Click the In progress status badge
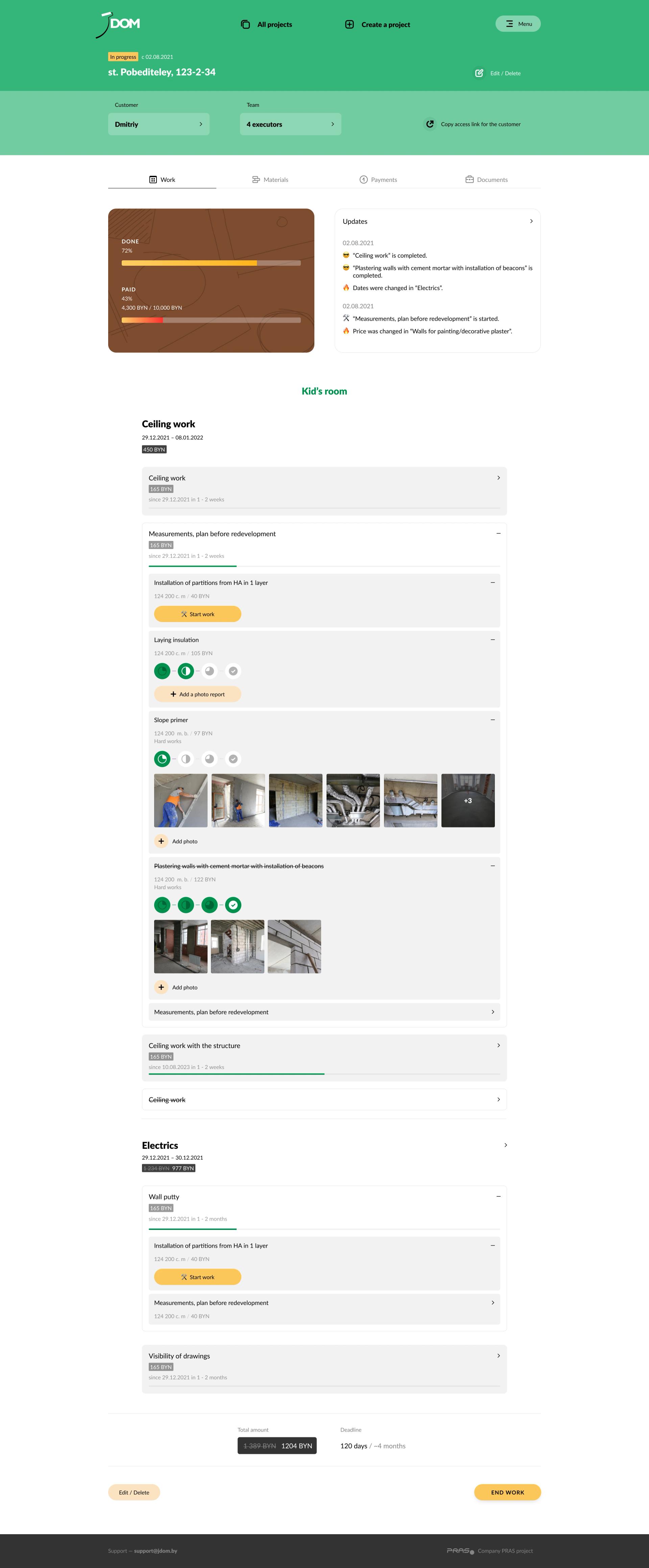649x1568 pixels. tap(124, 57)
